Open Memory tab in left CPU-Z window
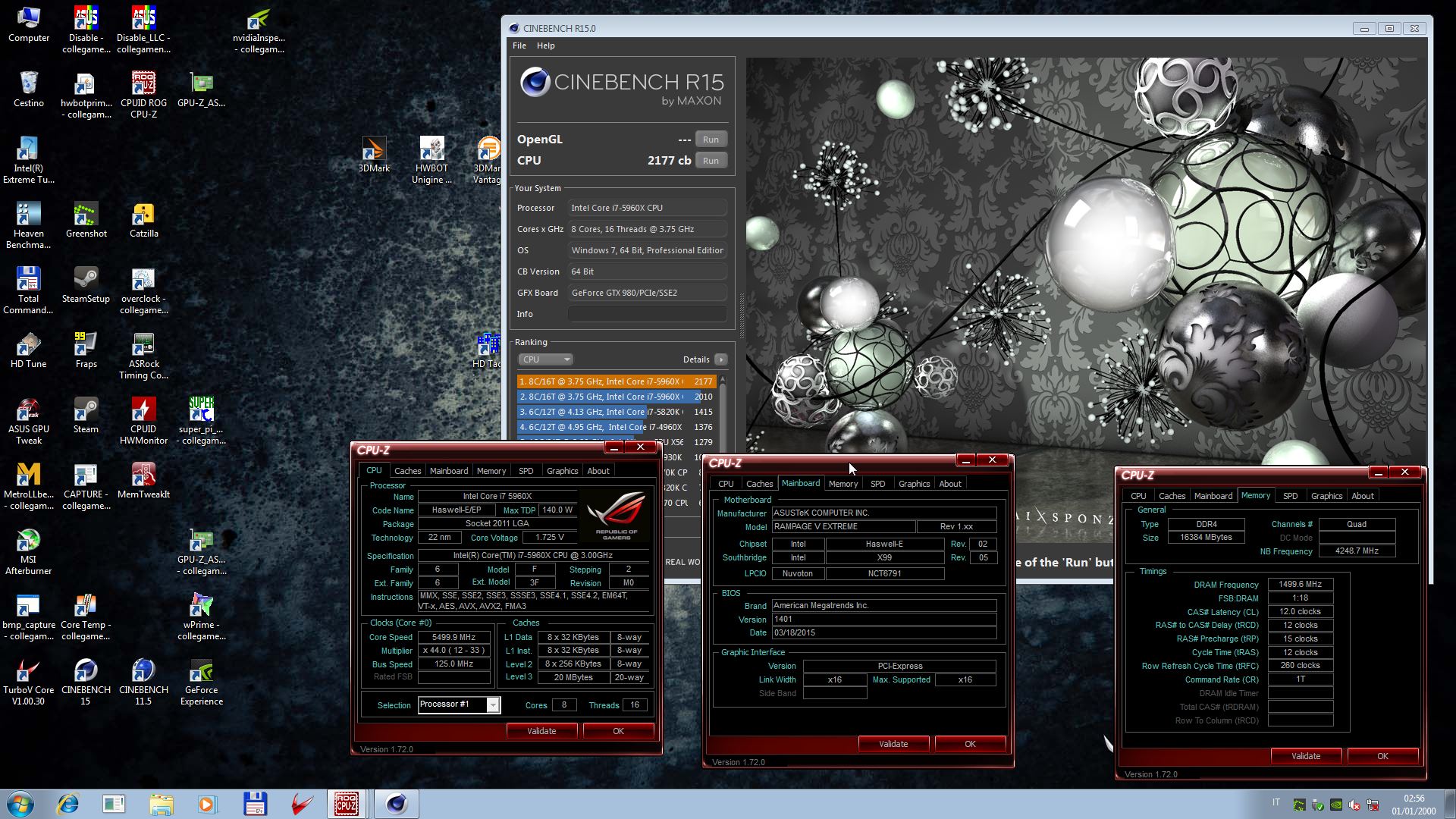The image size is (1456, 819). click(x=491, y=471)
